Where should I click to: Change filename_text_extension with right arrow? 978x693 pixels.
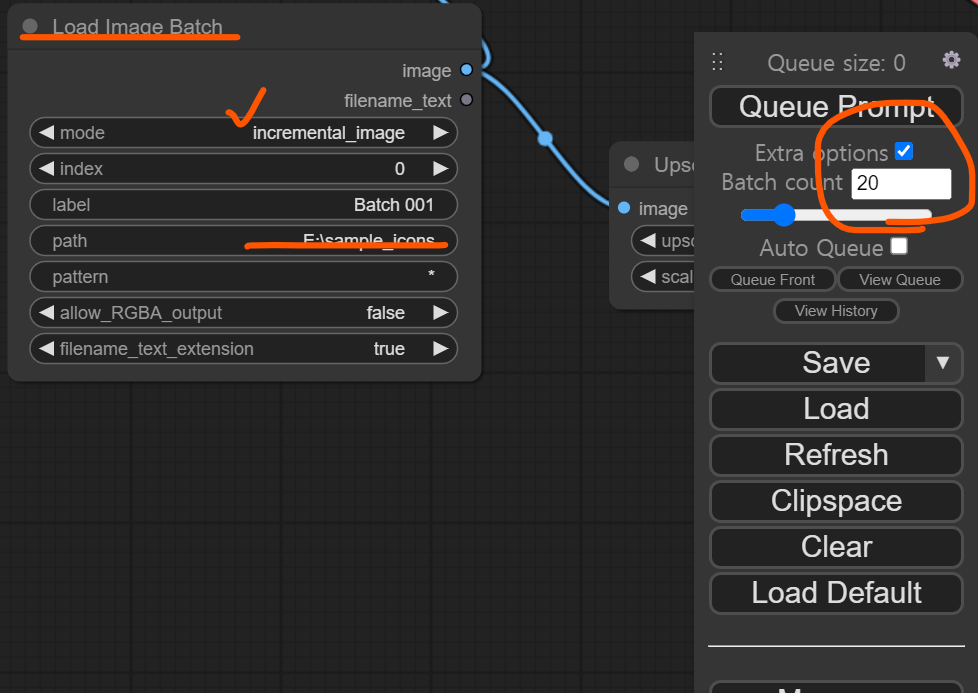tap(440, 348)
